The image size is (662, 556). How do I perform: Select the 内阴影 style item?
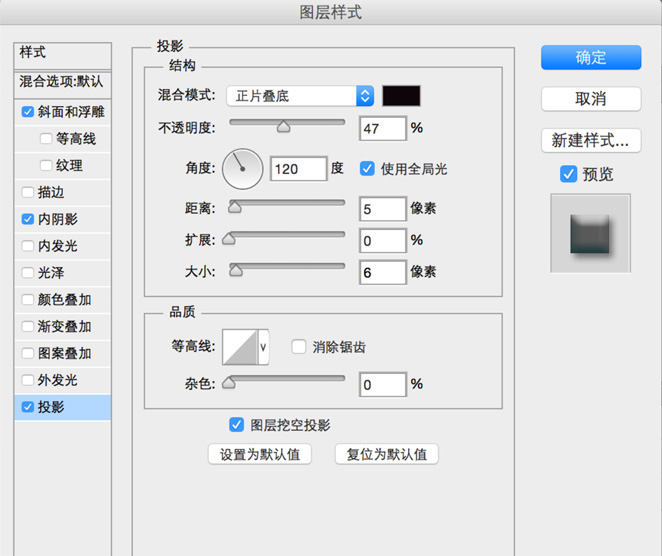57,218
